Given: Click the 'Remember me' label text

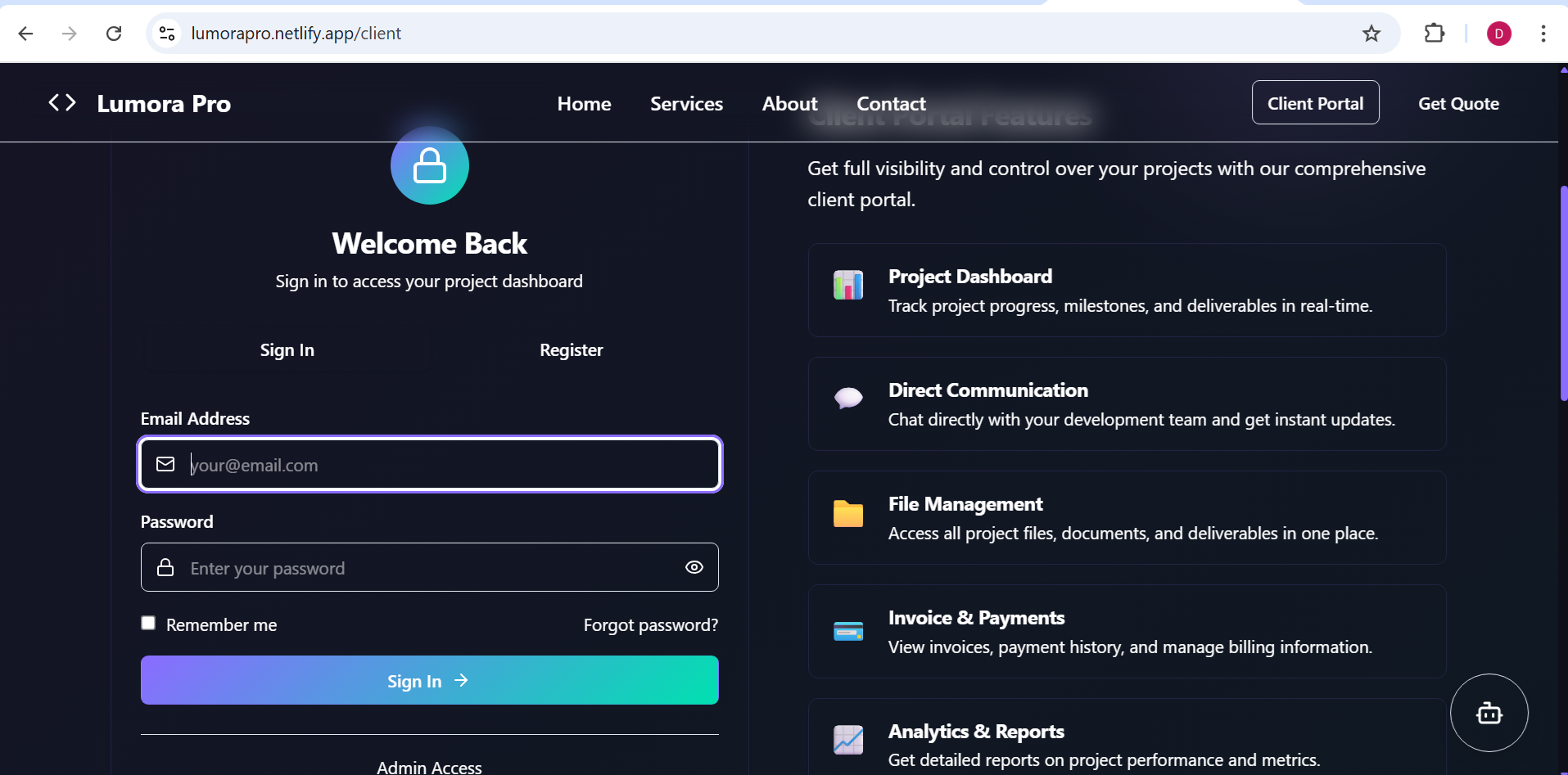Looking at the screenshot, I should click(222, 625).
